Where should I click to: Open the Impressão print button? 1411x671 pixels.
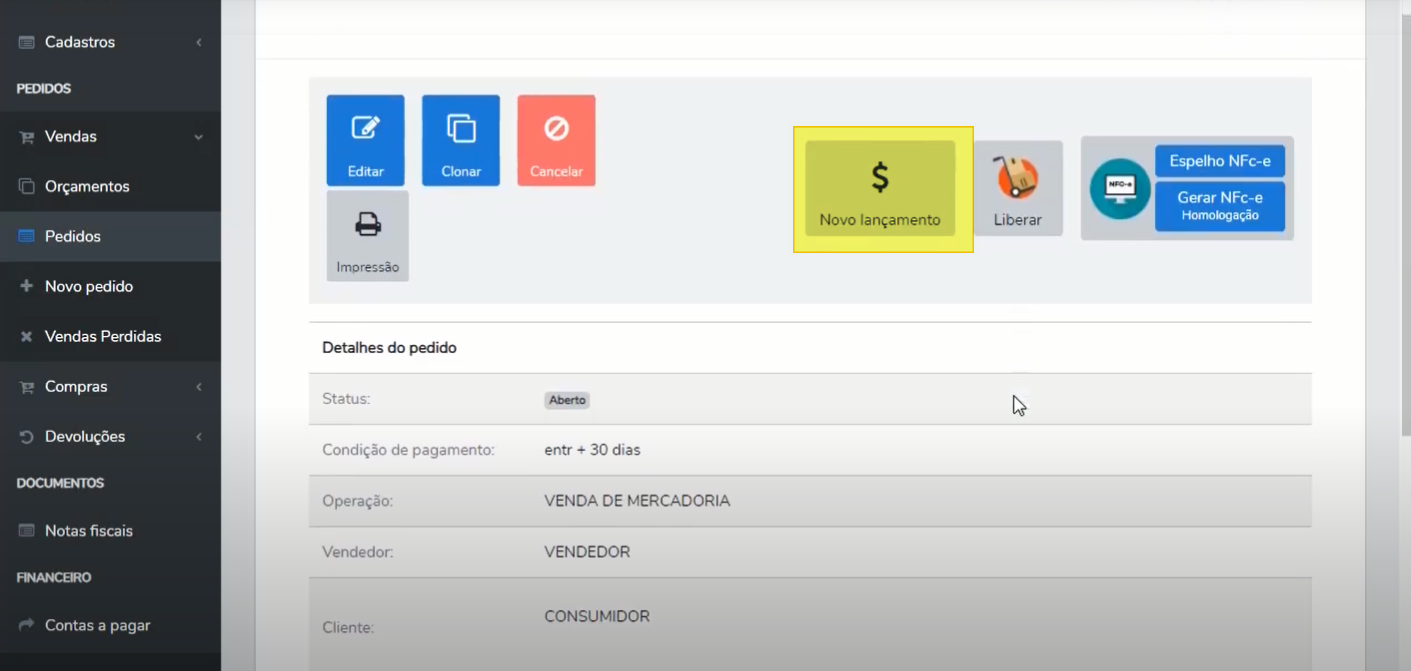point(368,236)
